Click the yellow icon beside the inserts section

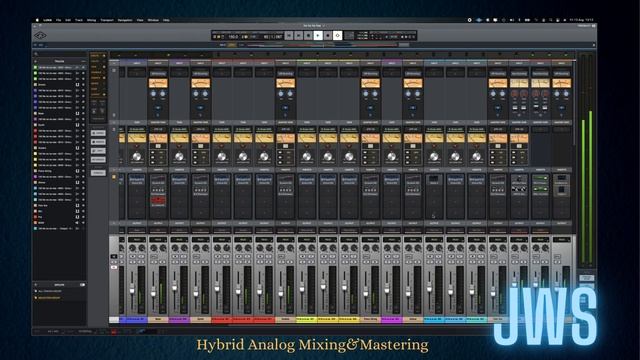[x=114, y=177]
